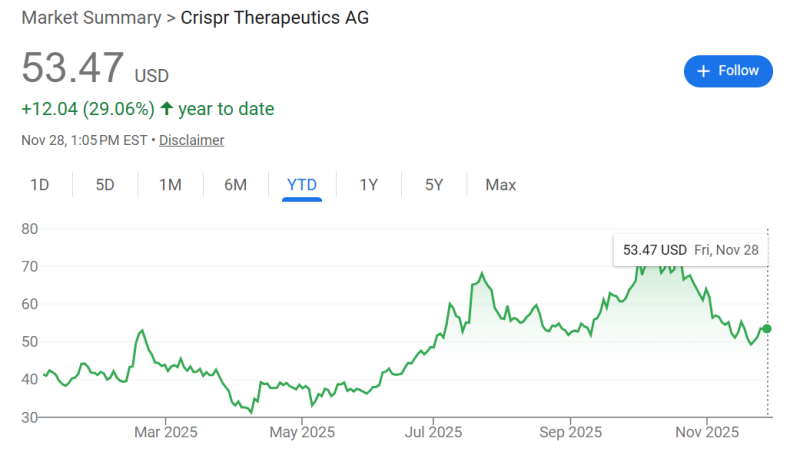Screen dimensions: 800x458
Task: Click the Mar 2025 axis label
Action: pos(166,433)
